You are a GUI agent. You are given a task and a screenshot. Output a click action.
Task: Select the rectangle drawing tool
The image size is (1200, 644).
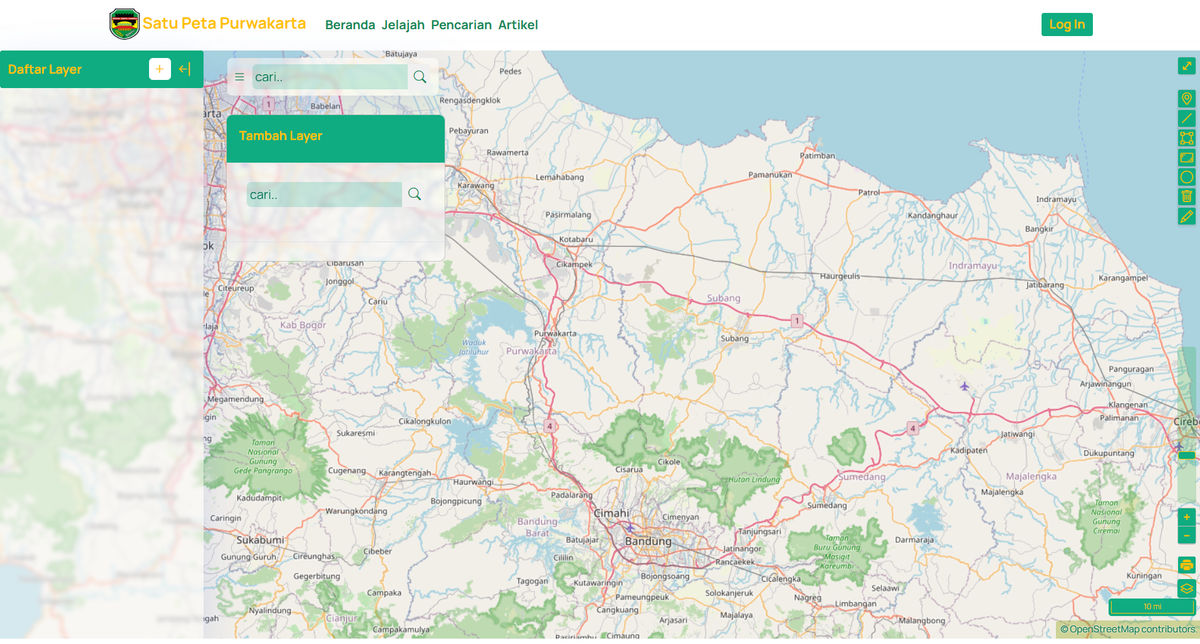click(x=1187, y=157)
